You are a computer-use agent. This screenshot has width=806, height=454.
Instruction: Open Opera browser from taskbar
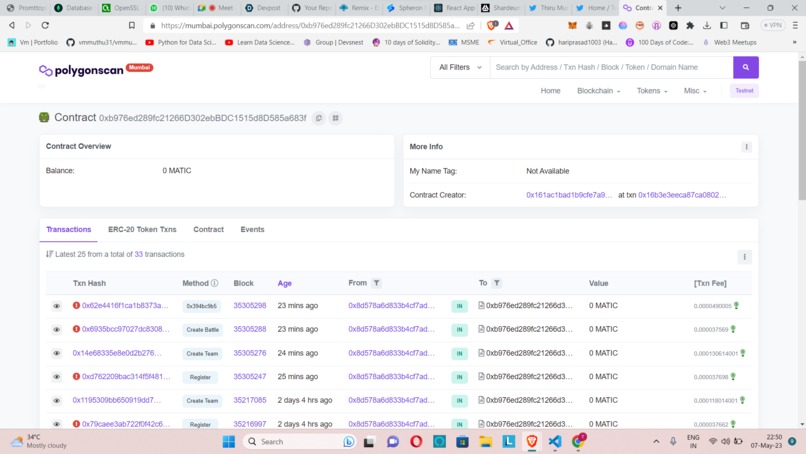[416, 442]
